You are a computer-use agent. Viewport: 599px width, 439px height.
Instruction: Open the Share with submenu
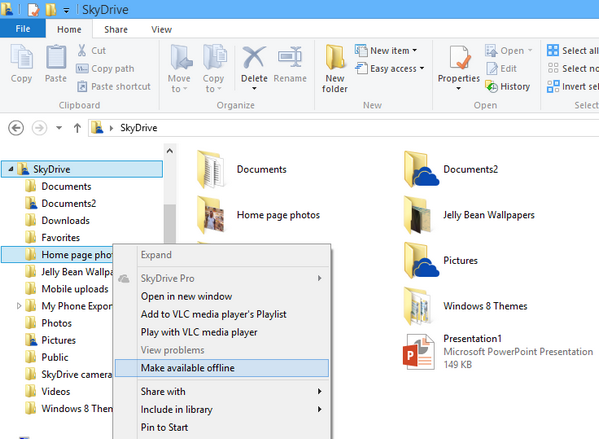pyautogui.click(x=222, y=391)
